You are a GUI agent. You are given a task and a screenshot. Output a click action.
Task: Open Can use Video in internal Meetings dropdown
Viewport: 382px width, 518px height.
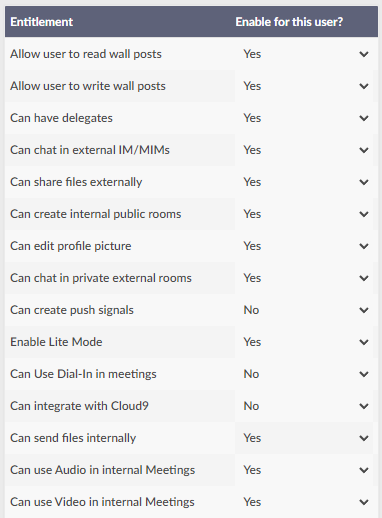304,502
